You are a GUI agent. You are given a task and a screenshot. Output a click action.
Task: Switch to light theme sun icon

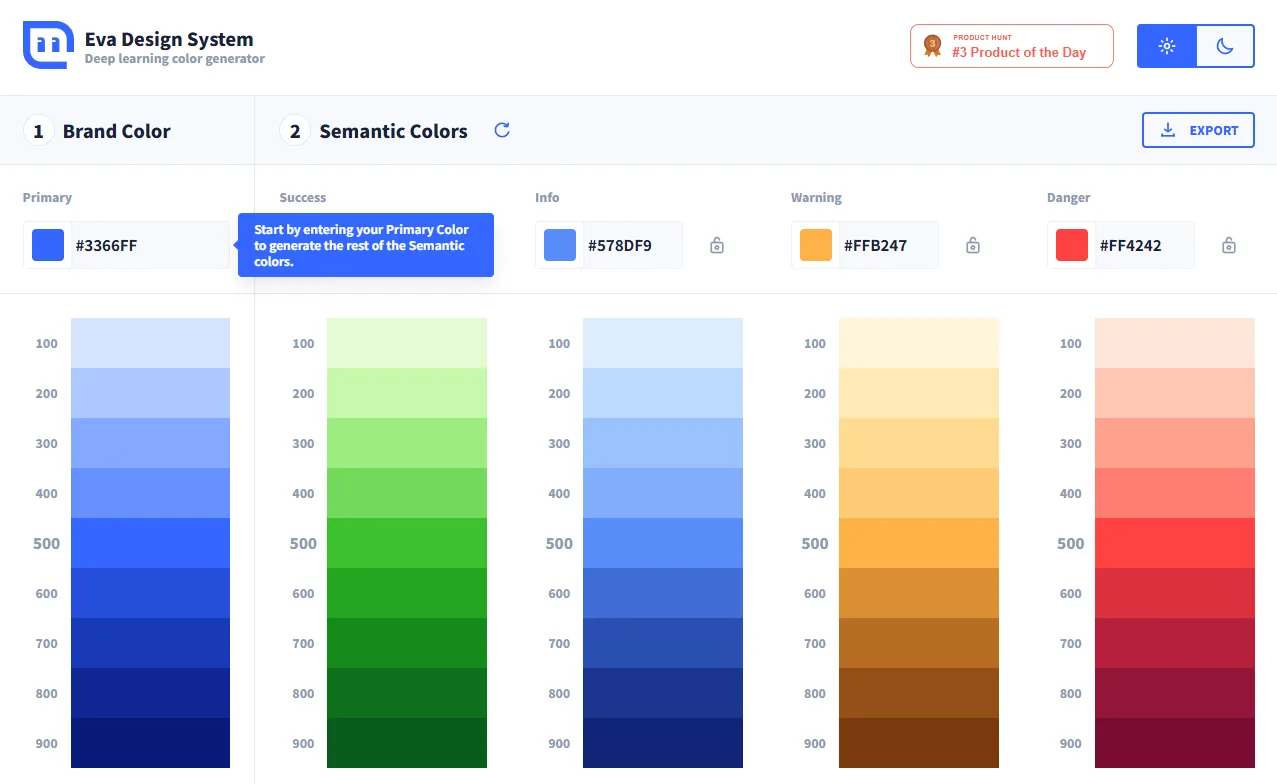[1166, 46]
